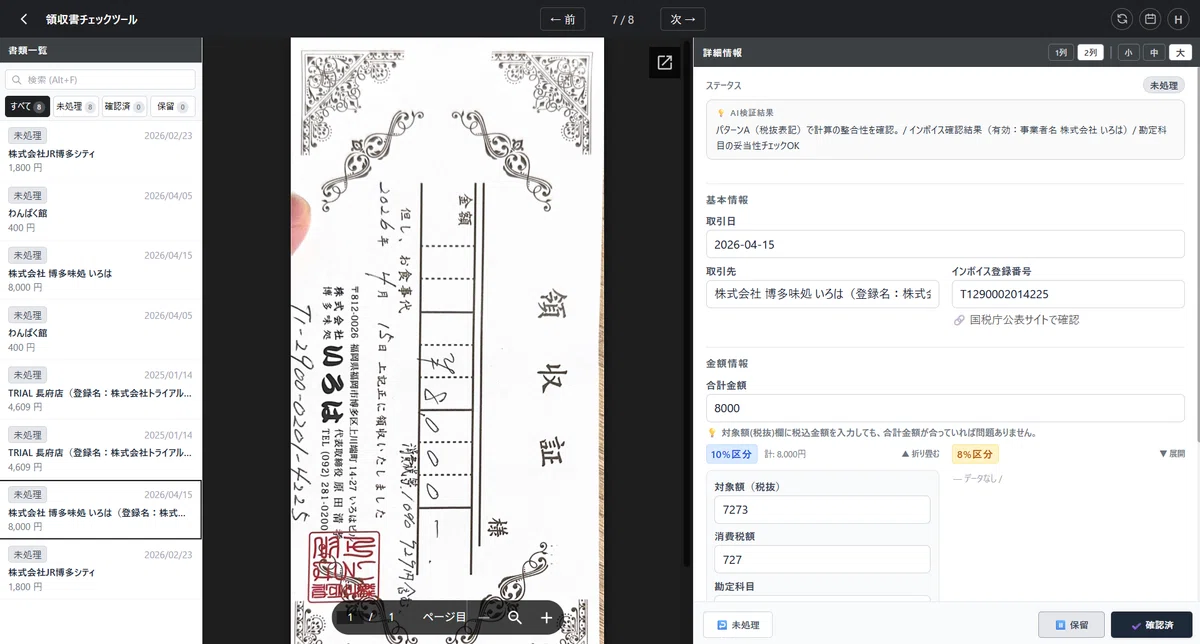Image resolution: width=1200 pixels, height=644 pixels.
Task: Filter list by 未処理 tab
Action: point(76,107)
